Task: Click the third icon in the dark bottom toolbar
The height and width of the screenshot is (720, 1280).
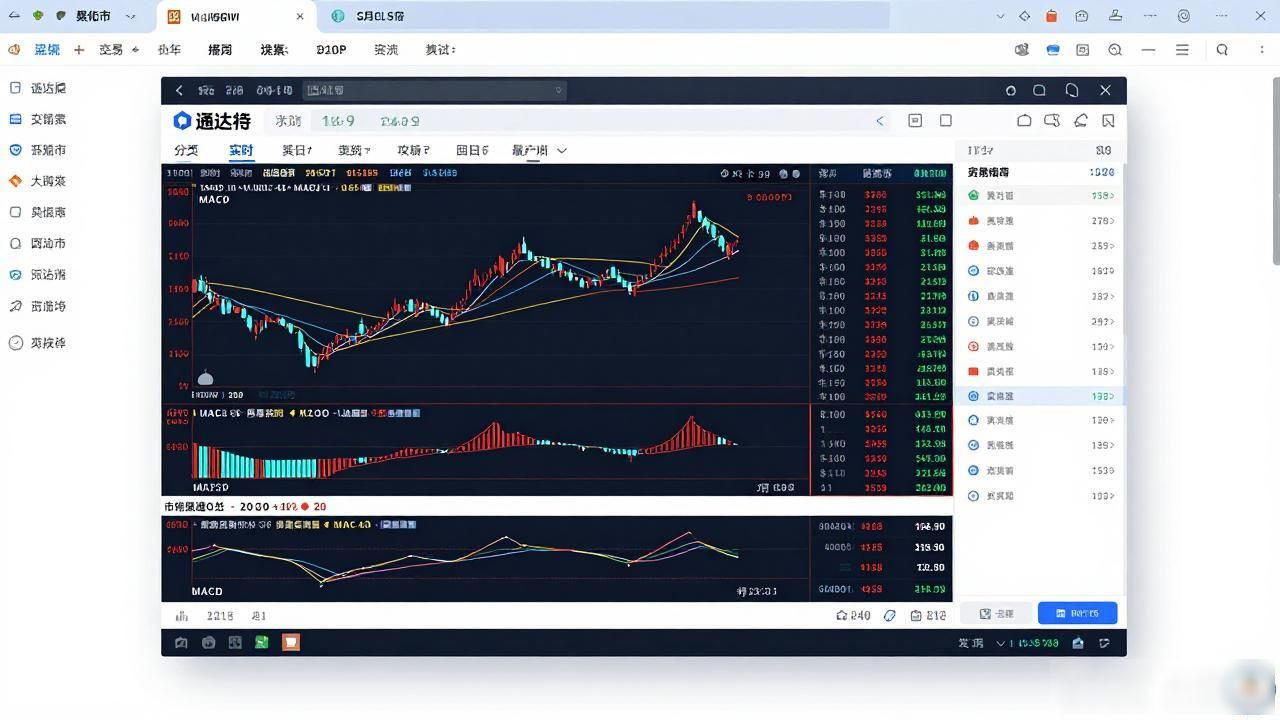Action: pyautogui.click(x=235, y=642)
